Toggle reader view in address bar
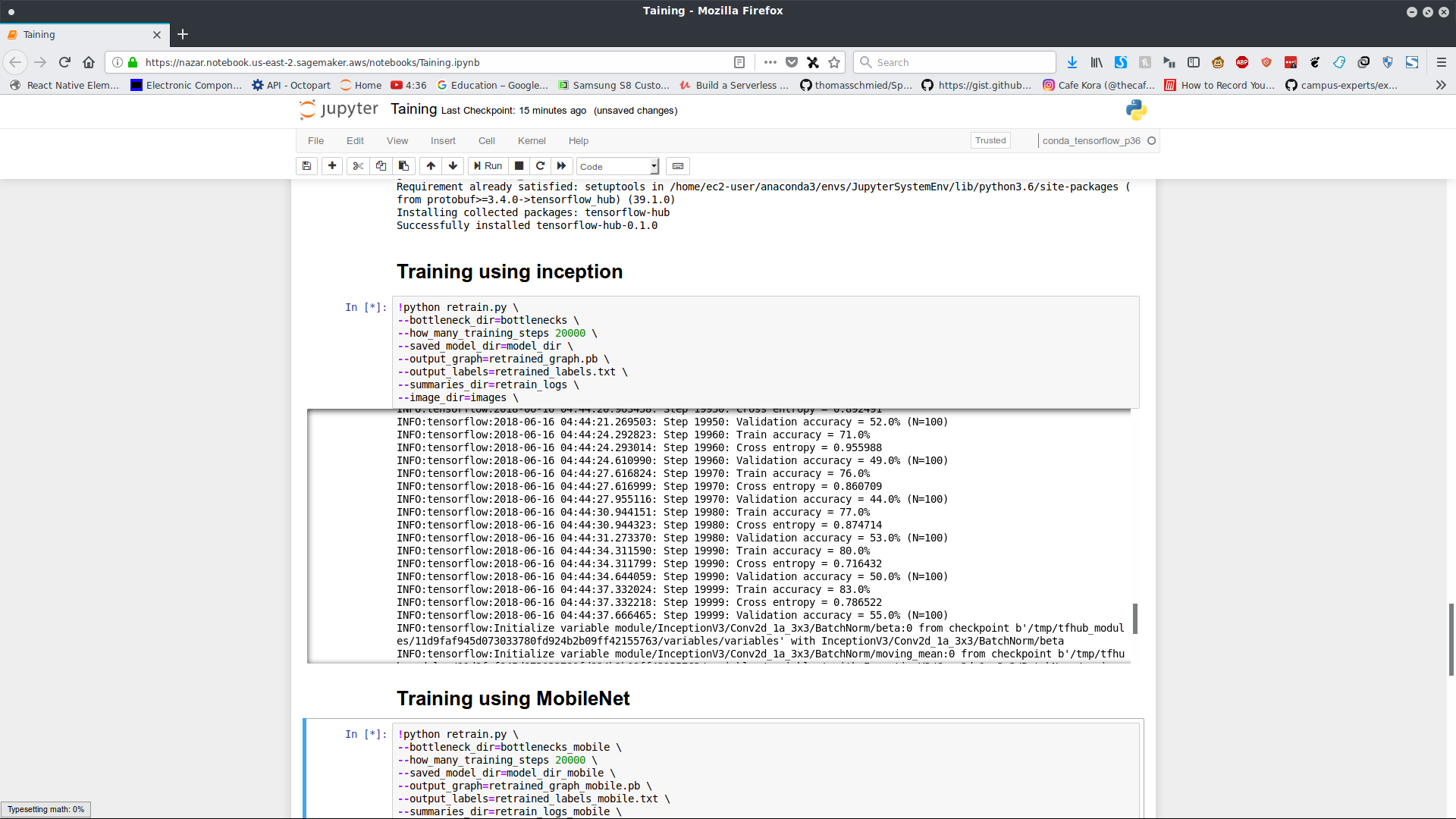 739,62
